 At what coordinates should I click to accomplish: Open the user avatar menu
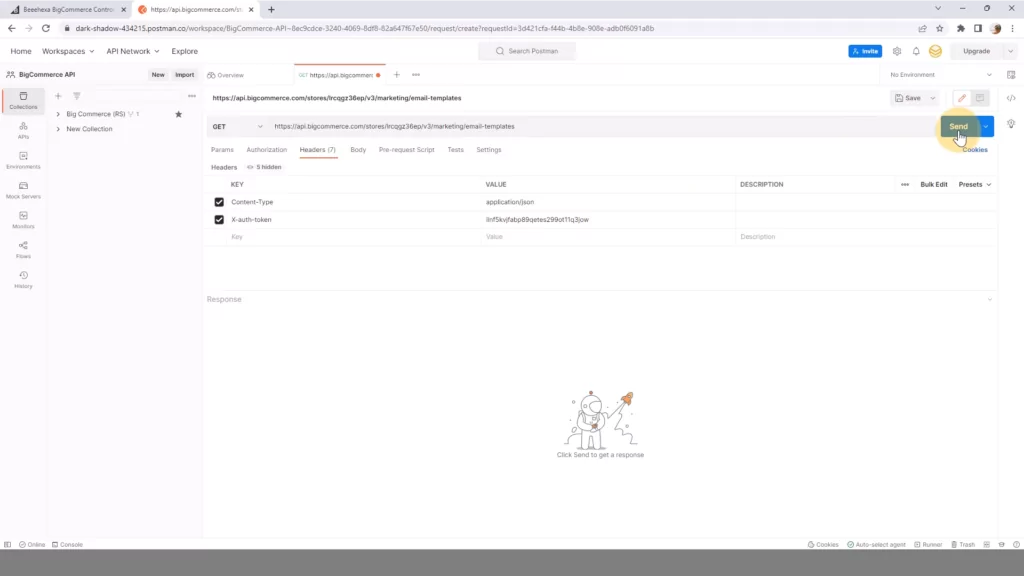click(x=936, y=51)
